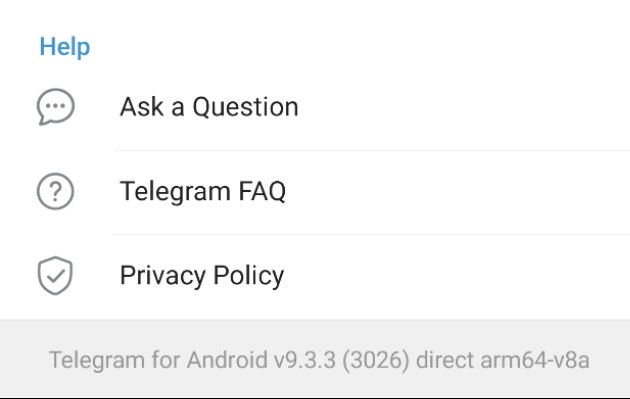Click the word "Policy" in the third row
This screenshot has height=399, width=630.
pyautogui.click(x=248, y=276)
